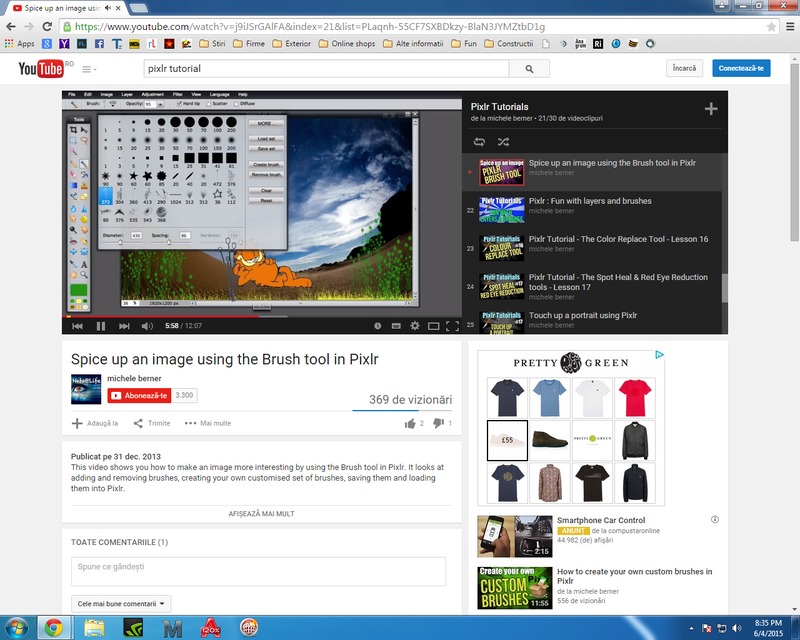Screen dimensions: 800x640
Task: Click the Încarcă upload button
Action: (x=684, y=68)
